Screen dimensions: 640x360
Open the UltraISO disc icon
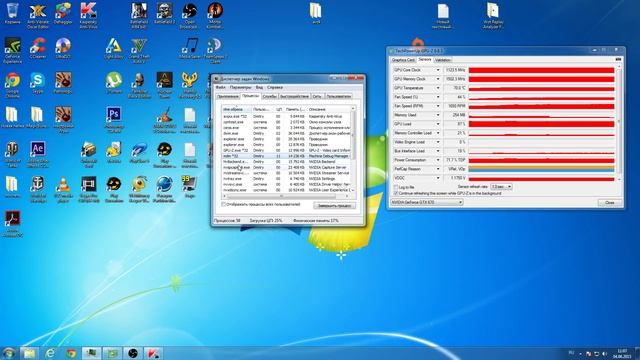63,48
